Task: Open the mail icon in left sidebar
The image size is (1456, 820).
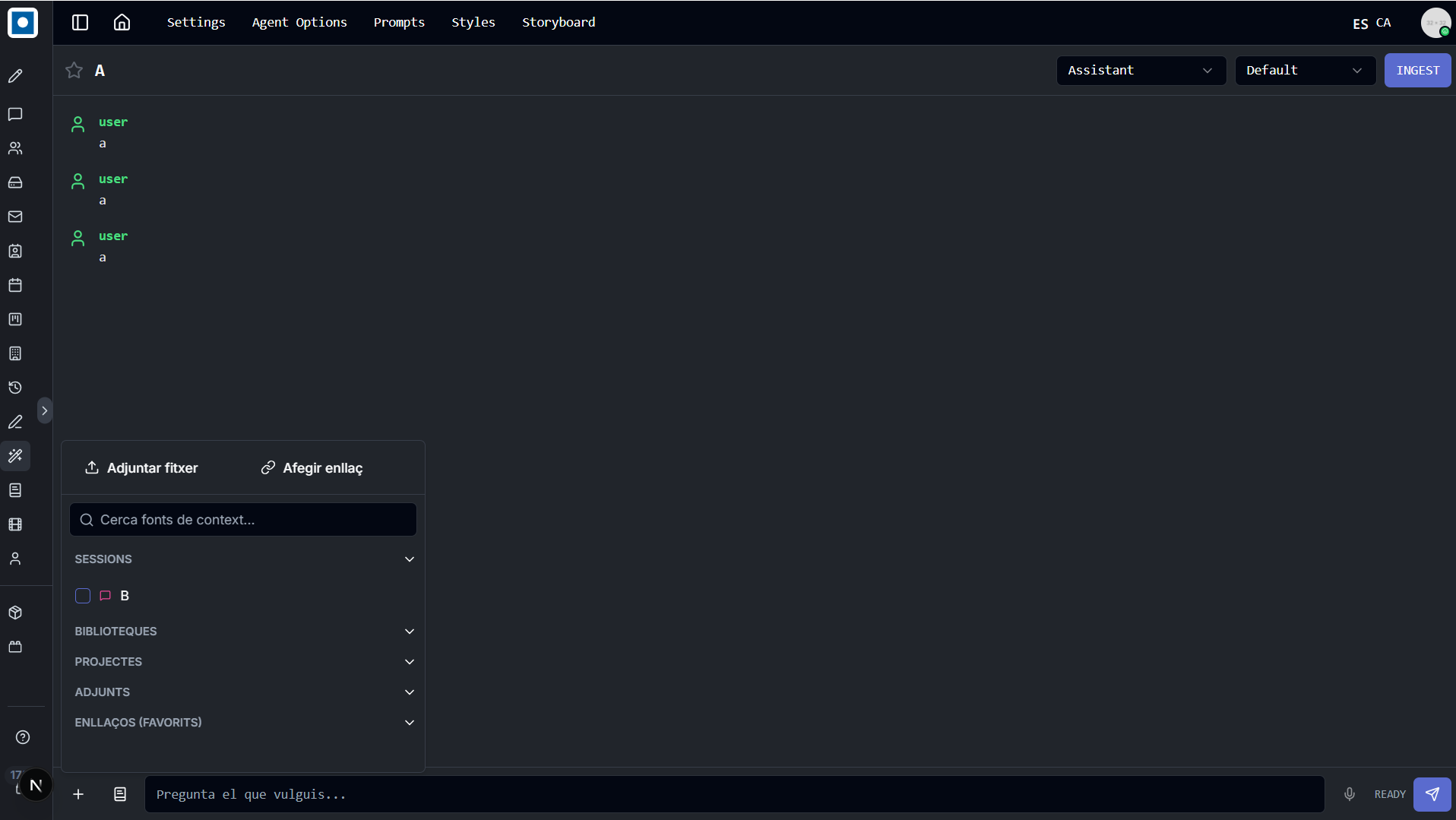Action: click(x=15, y=217)
